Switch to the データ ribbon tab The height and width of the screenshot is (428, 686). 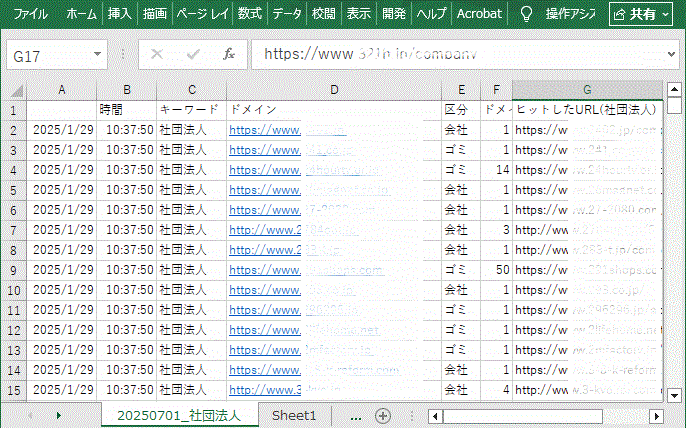pos(287,14)
